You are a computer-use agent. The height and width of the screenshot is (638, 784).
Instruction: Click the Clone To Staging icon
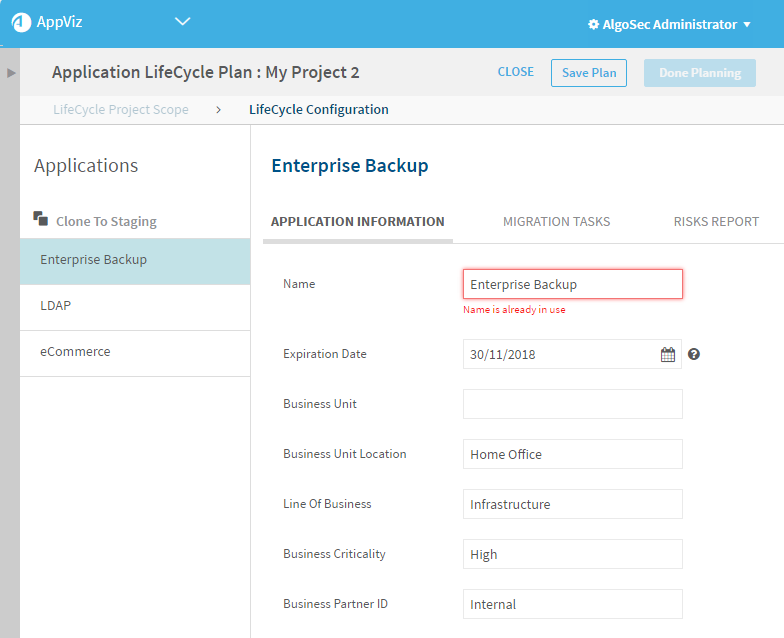pyautogui.click(x=41, y=219)
